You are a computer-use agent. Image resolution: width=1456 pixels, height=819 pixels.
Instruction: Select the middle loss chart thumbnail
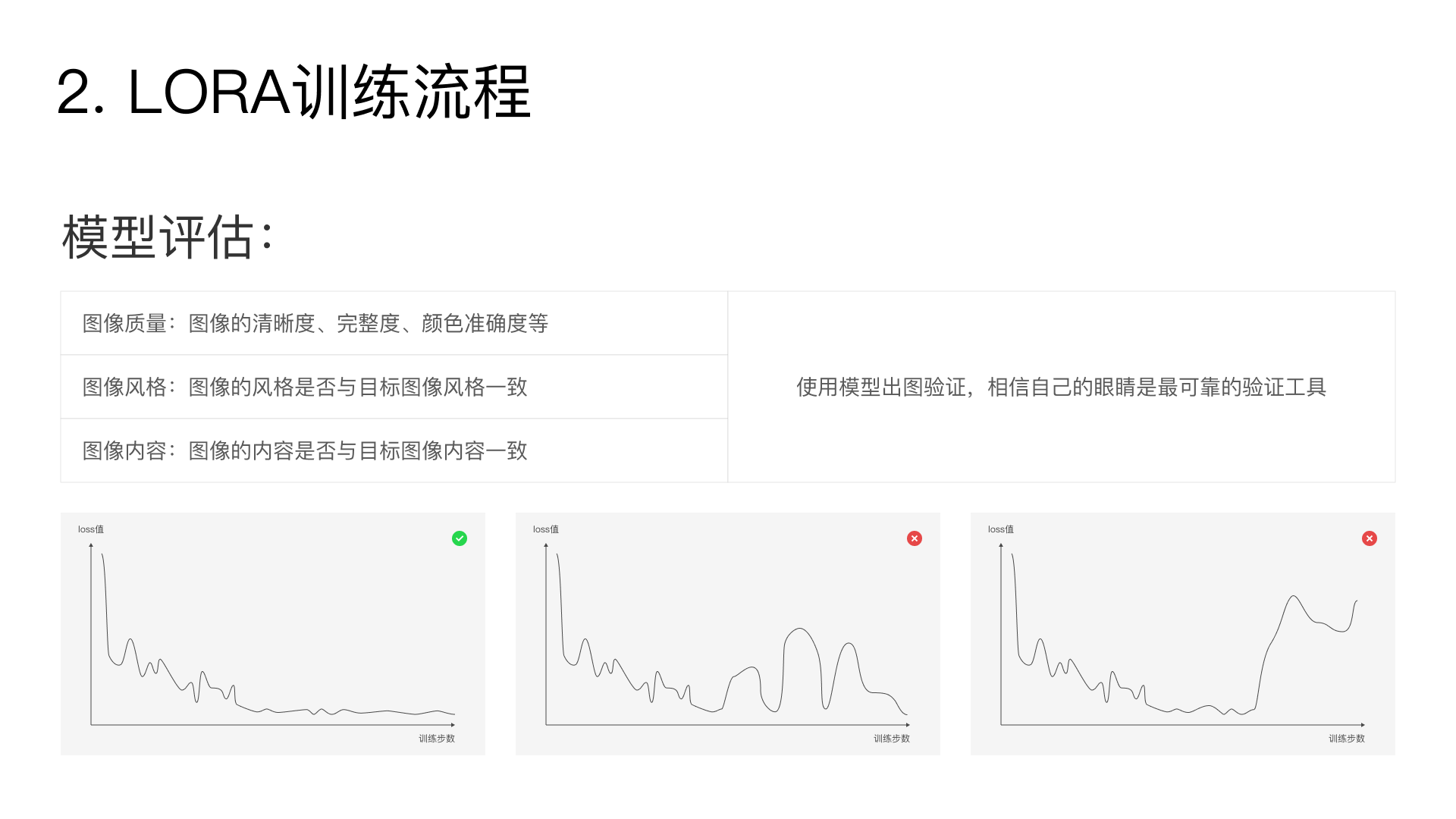click(726, 634)
